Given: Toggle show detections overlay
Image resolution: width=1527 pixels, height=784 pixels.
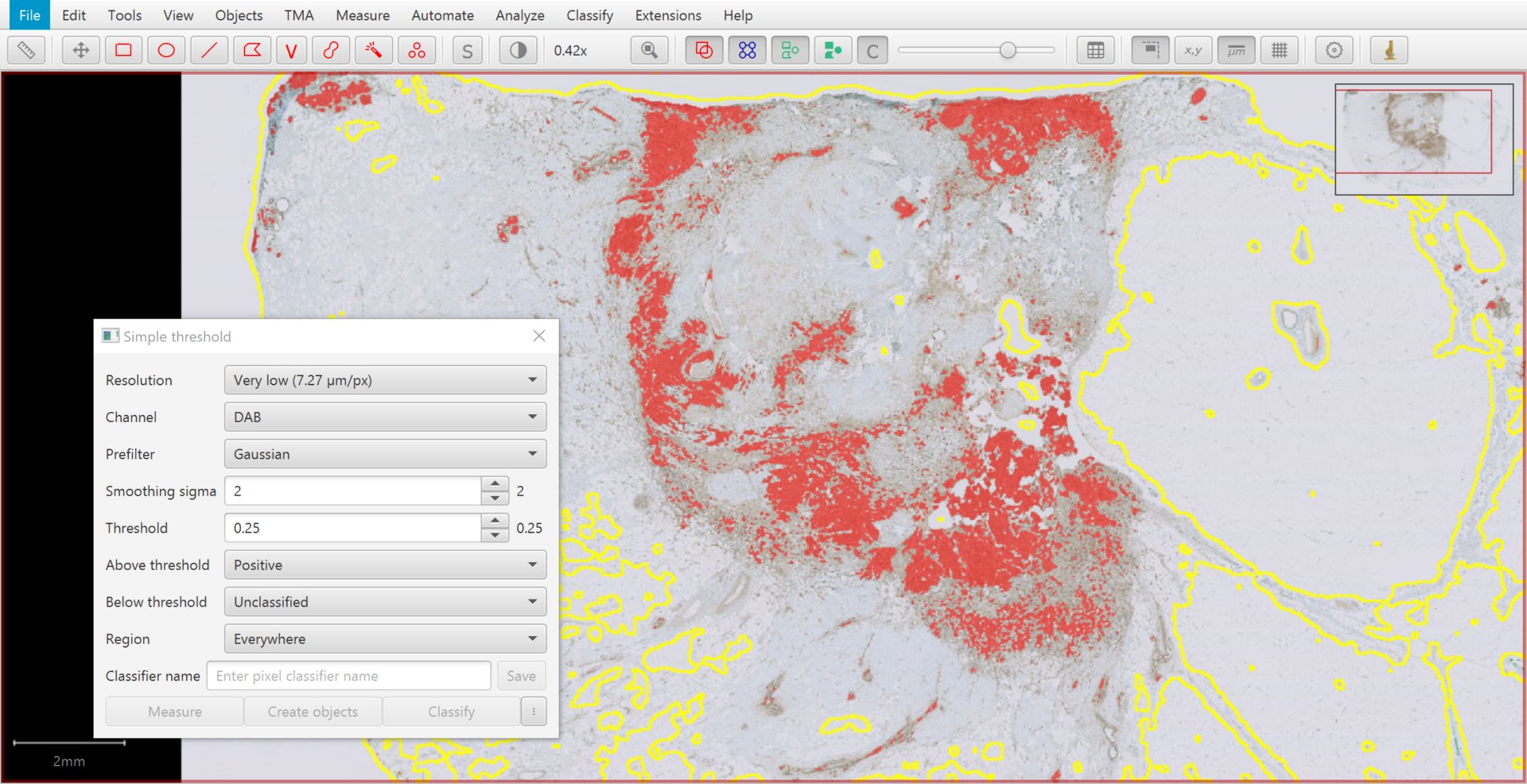Looking at the screenshot, I should tap(790, 50).
